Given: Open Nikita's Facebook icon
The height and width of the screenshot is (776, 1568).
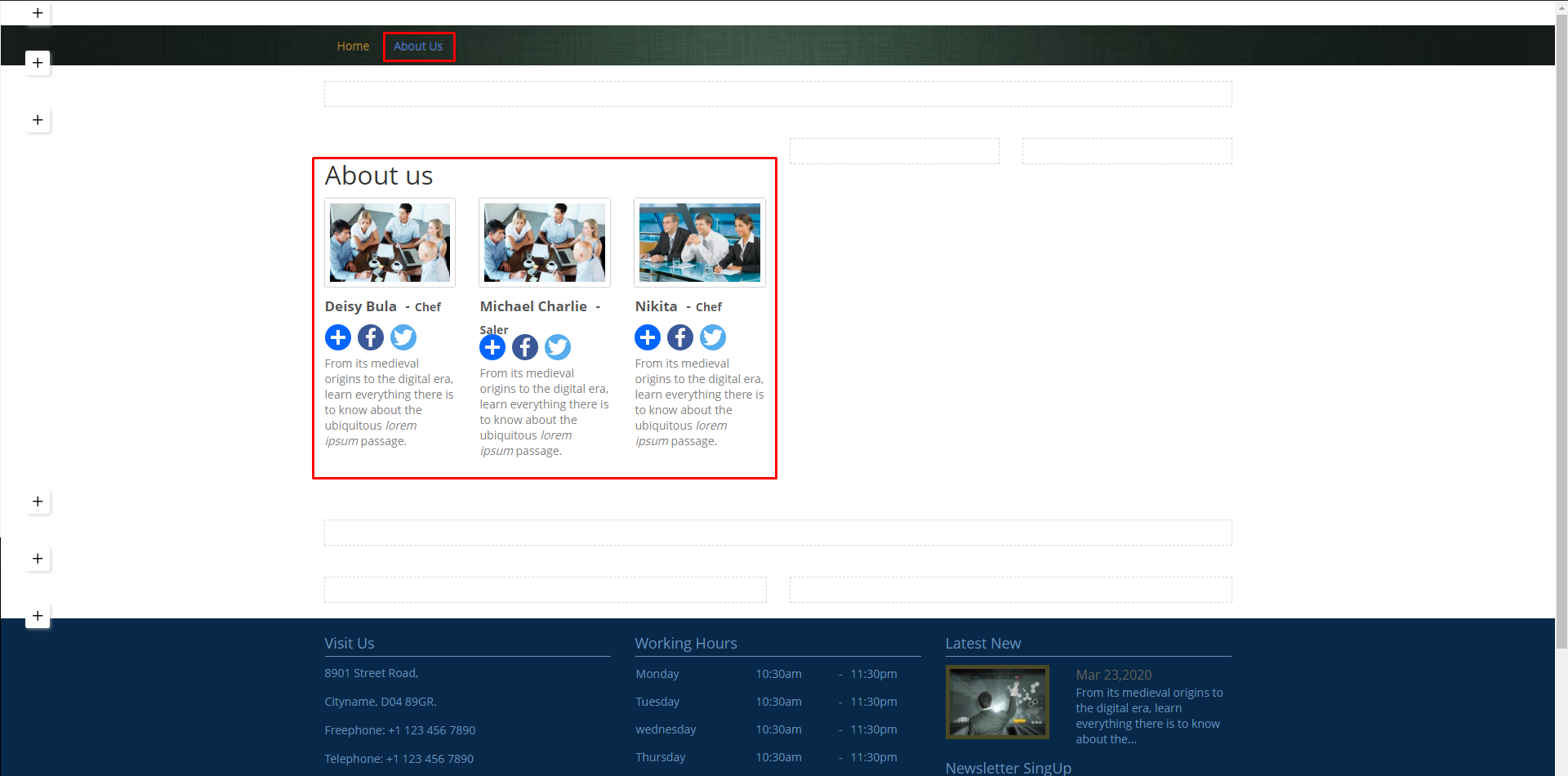Looking at the screenshot, I should 680,337.
